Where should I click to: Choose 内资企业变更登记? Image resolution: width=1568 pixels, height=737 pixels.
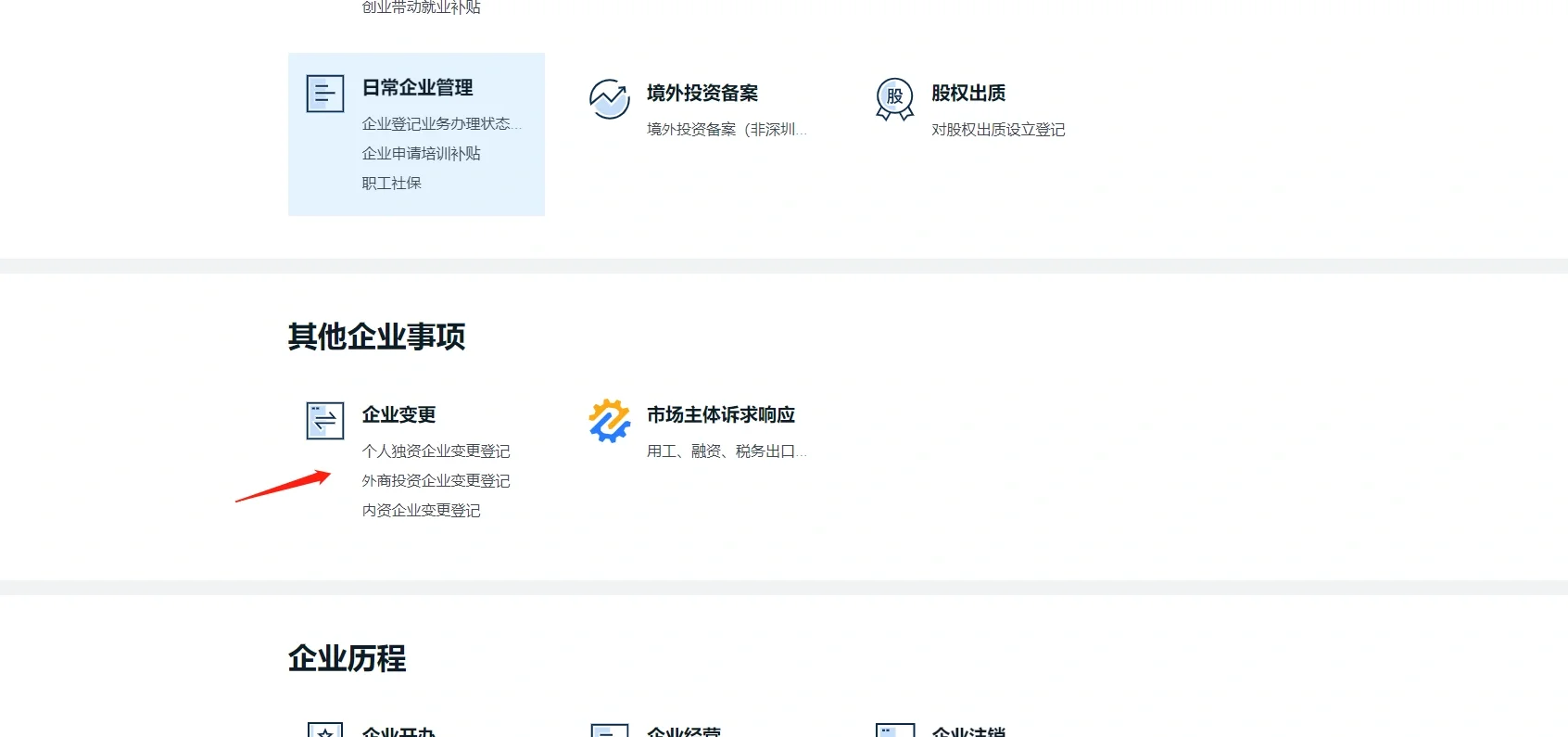pyautogui.click(x=421, y=511)
